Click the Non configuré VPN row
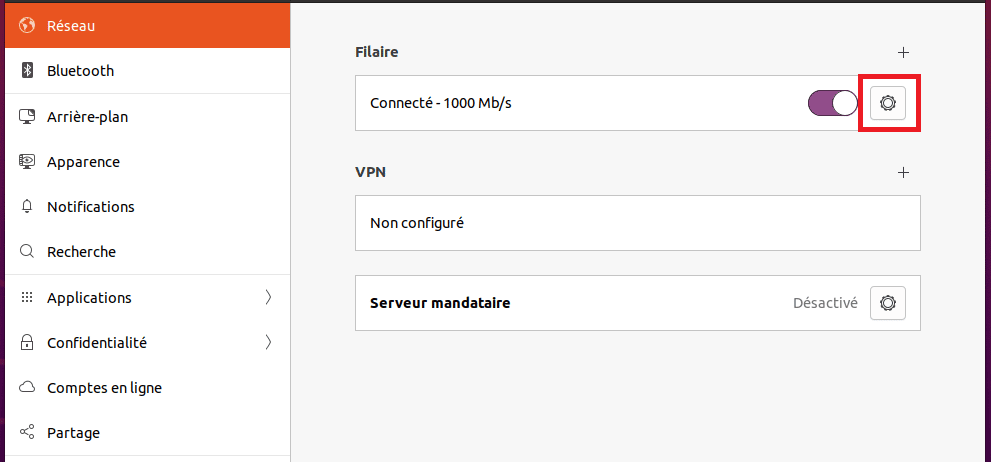Image resolution: width=991 pixels, height=462 pixels. (638, 223)
